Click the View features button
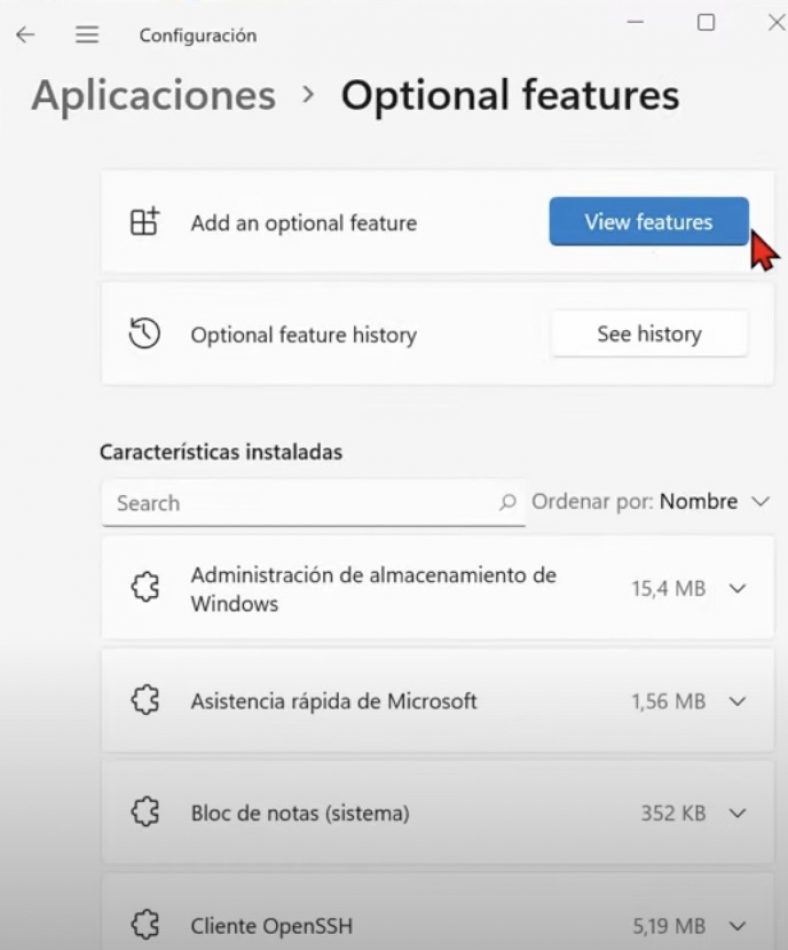 point(648,222)
